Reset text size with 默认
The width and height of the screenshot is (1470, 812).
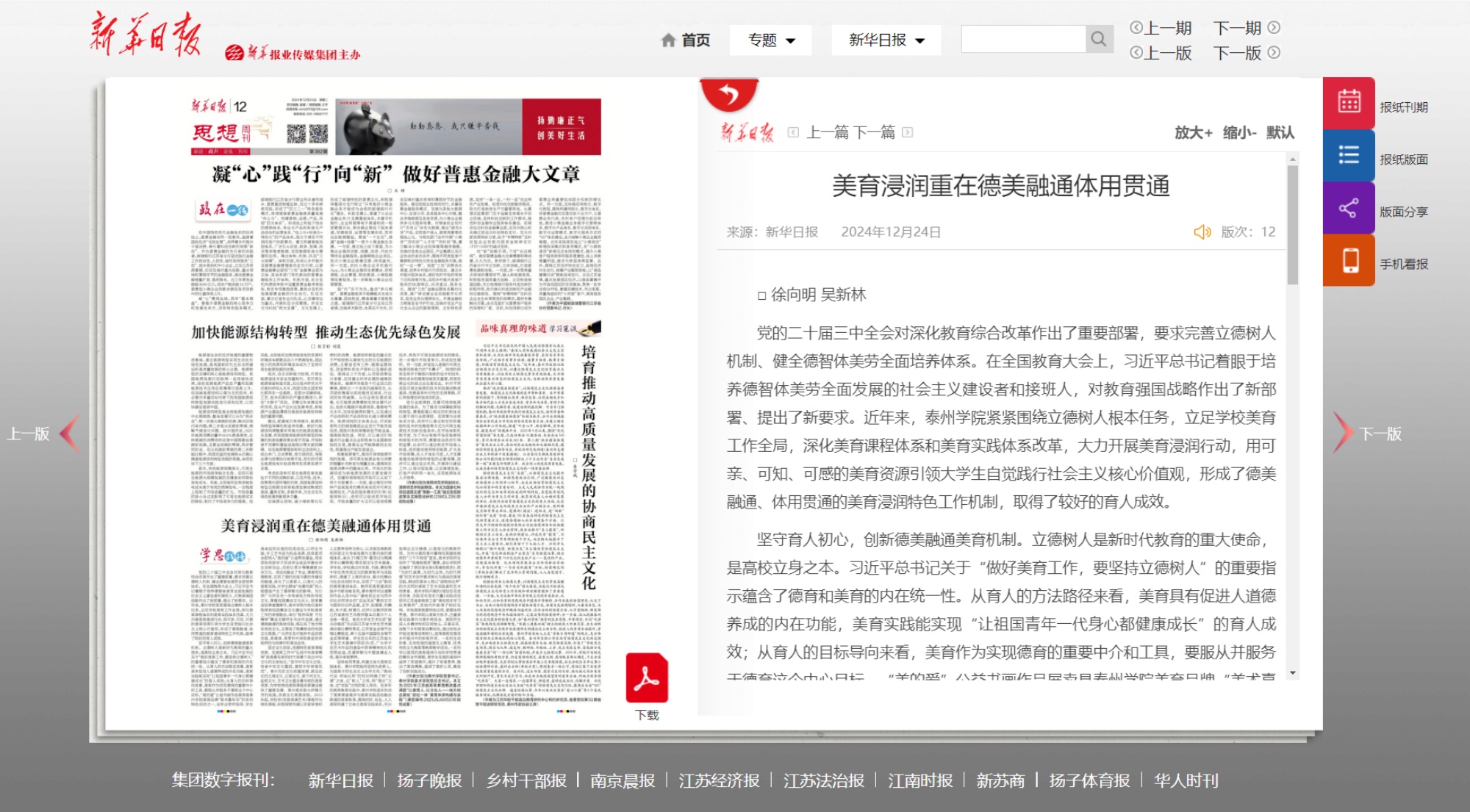pos(1280,132)
